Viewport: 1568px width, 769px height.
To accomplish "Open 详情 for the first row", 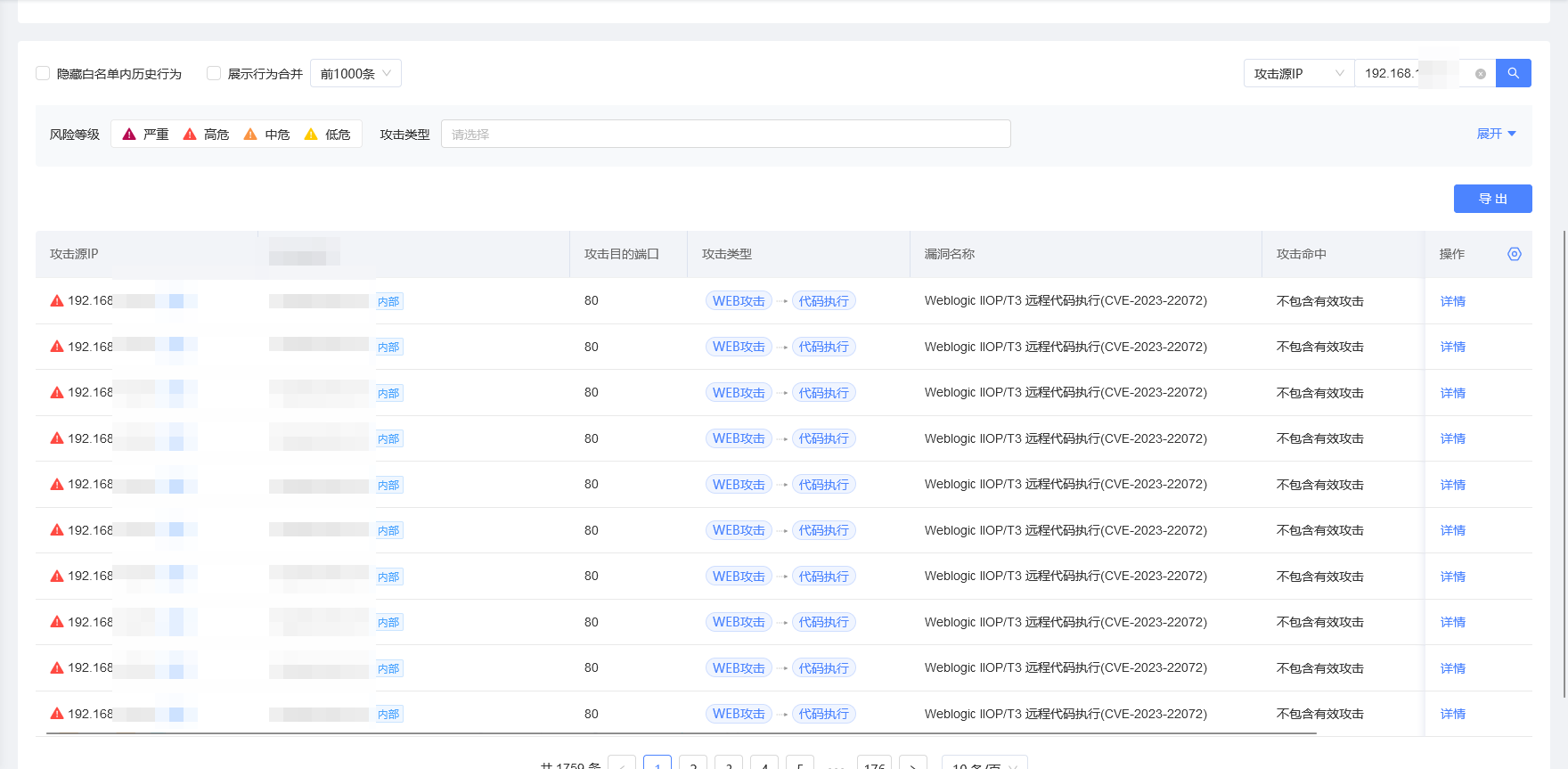I will coord(1453,301).
